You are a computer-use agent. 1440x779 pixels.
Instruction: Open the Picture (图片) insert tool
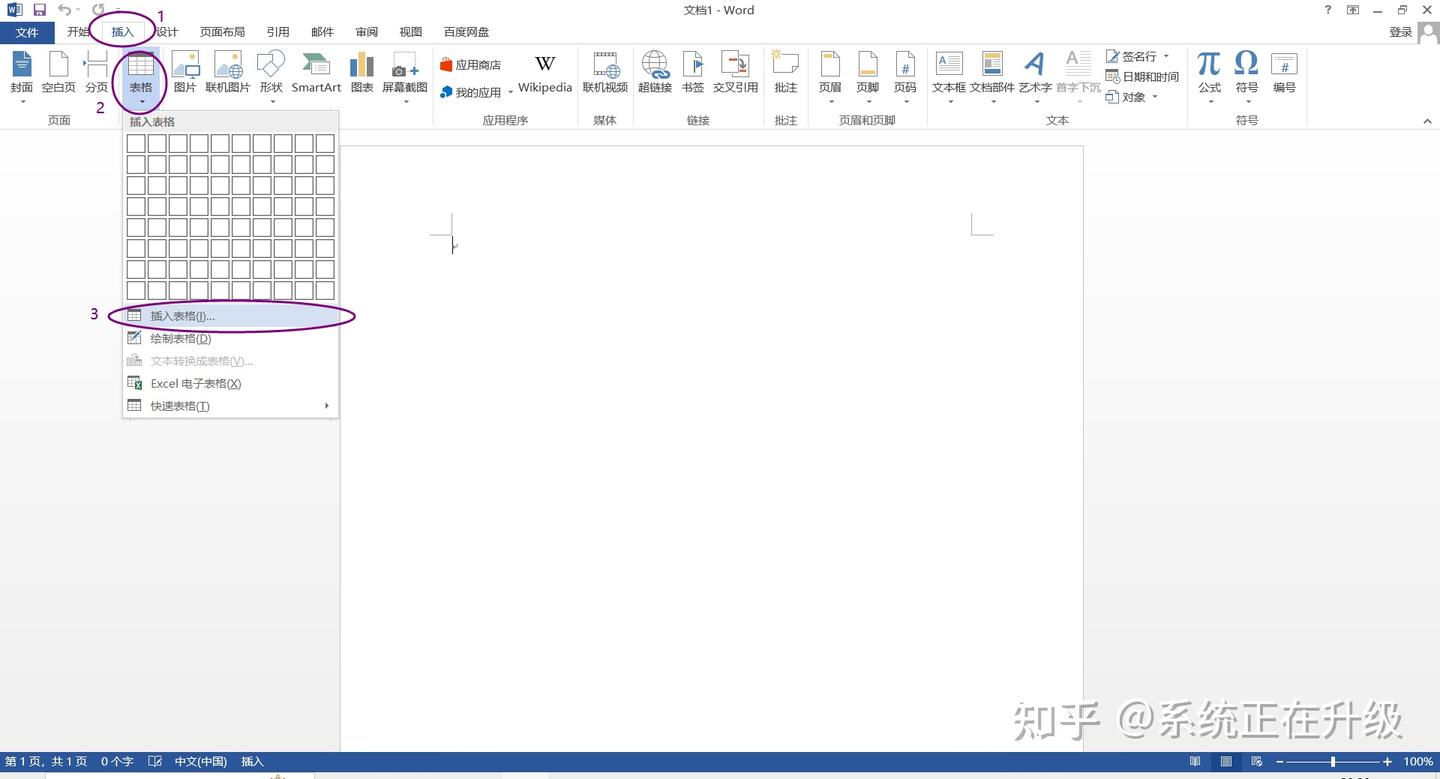click(185, 75)
